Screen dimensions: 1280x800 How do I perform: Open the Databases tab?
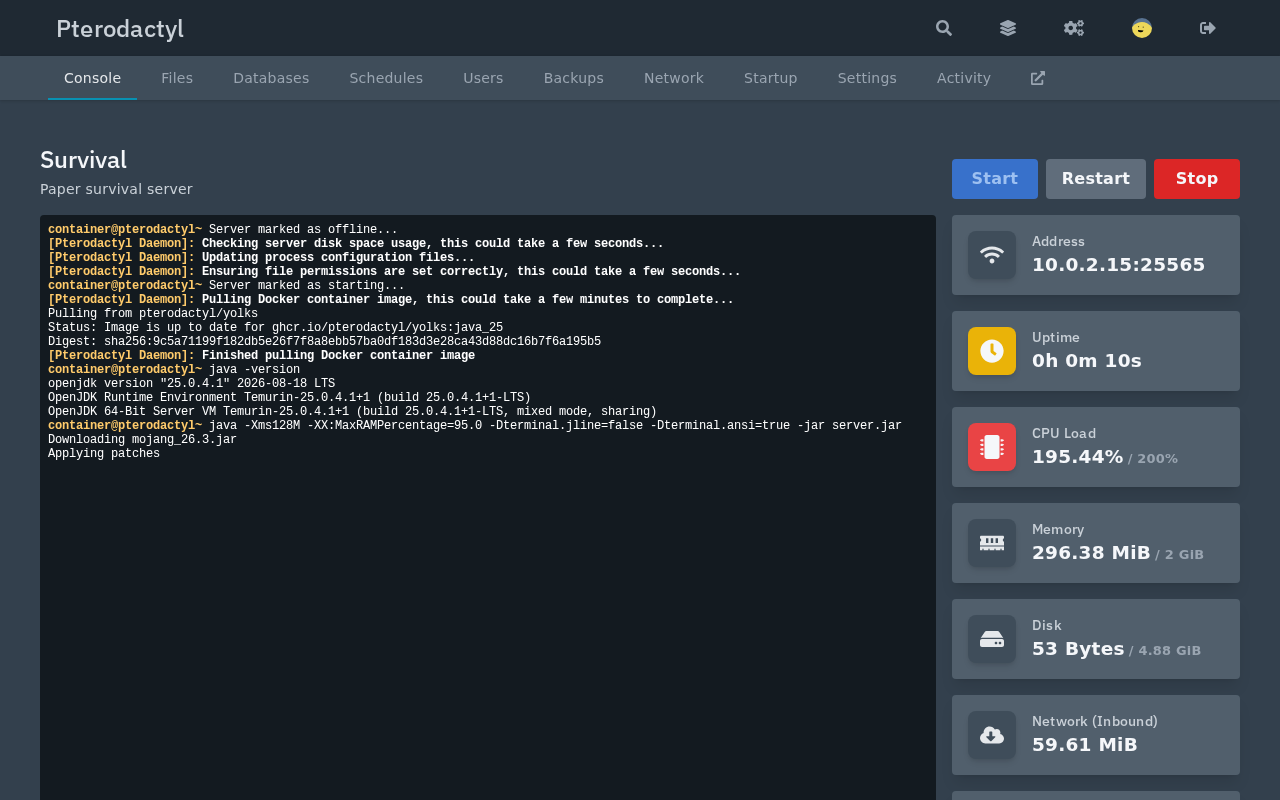click(271, 78)
